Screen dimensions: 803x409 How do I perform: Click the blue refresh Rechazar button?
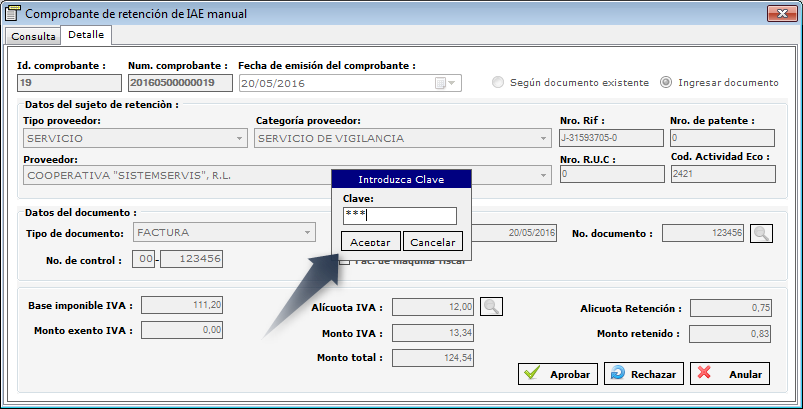coord(644,374)
